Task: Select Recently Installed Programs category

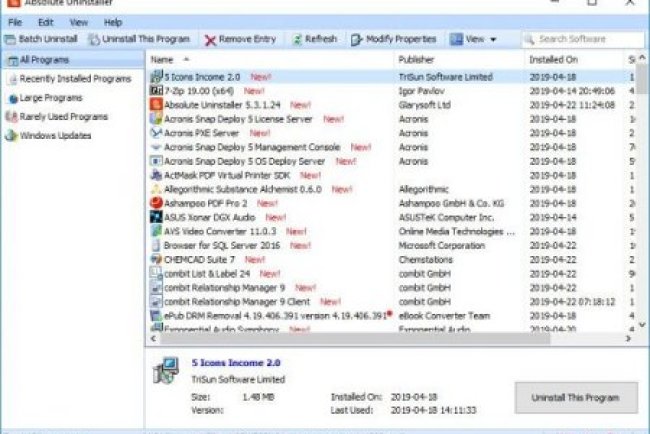Action: (x=75, y=79)
